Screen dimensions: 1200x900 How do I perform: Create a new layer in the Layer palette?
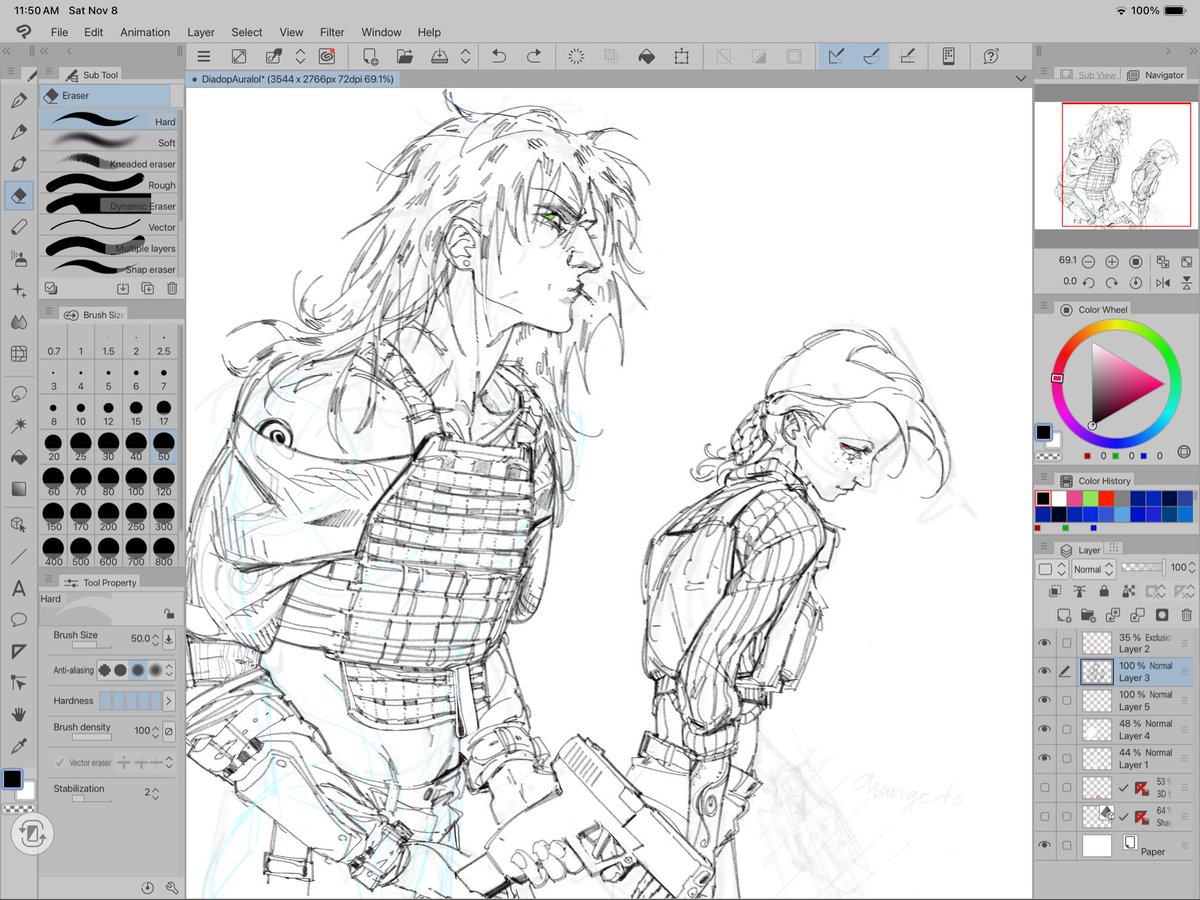click(1066, 615)
